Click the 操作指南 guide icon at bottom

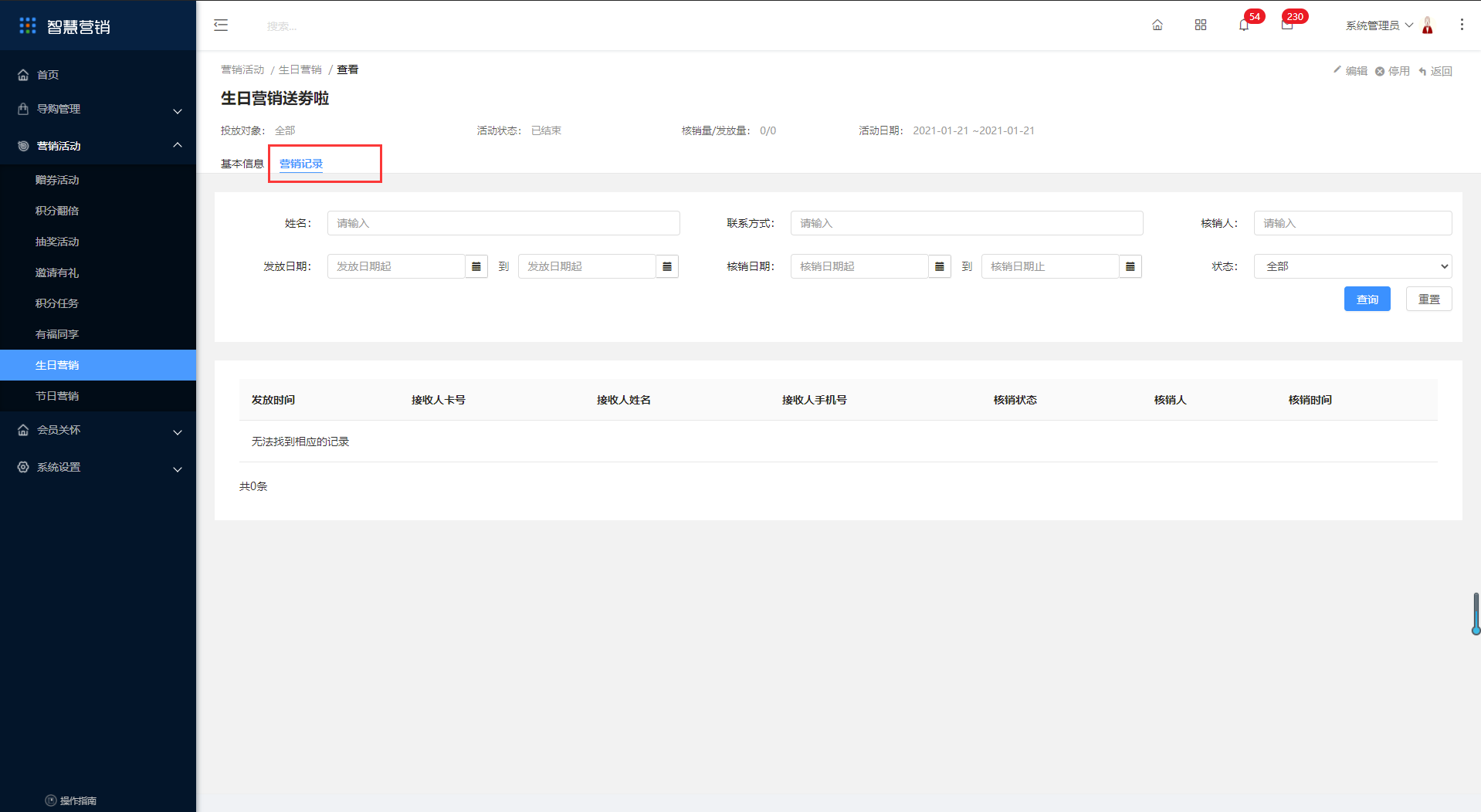(x=51, y=800)
